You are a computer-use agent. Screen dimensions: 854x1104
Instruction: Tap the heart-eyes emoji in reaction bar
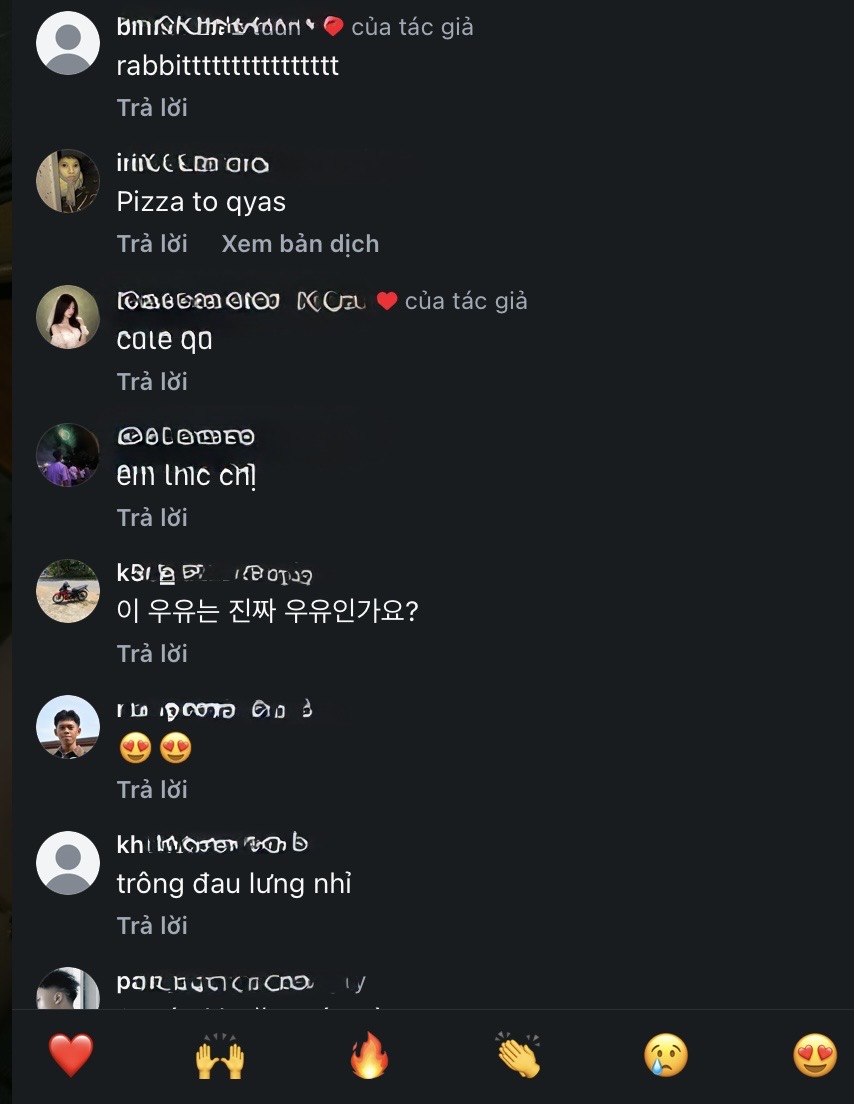point(815,1055)
